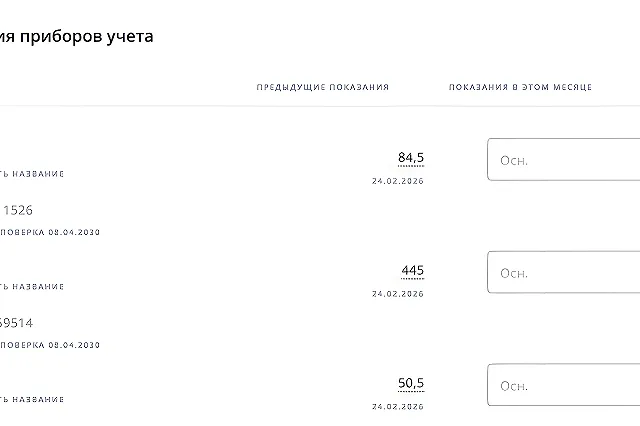
Task: Click the "Предыдущие показания" column header
Action: click(322, 88)
